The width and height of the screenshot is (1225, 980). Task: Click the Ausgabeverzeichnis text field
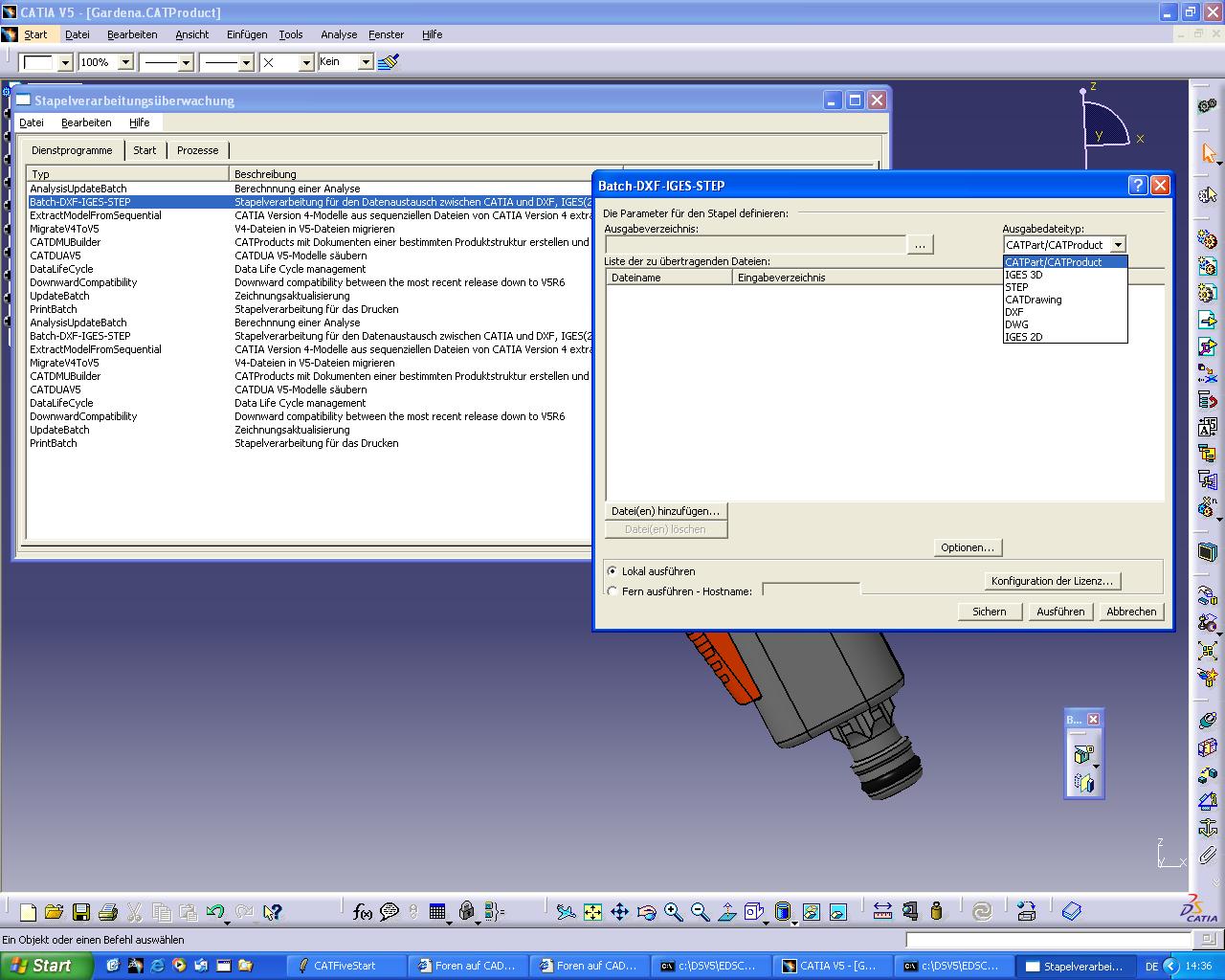[x=755, y=245]
